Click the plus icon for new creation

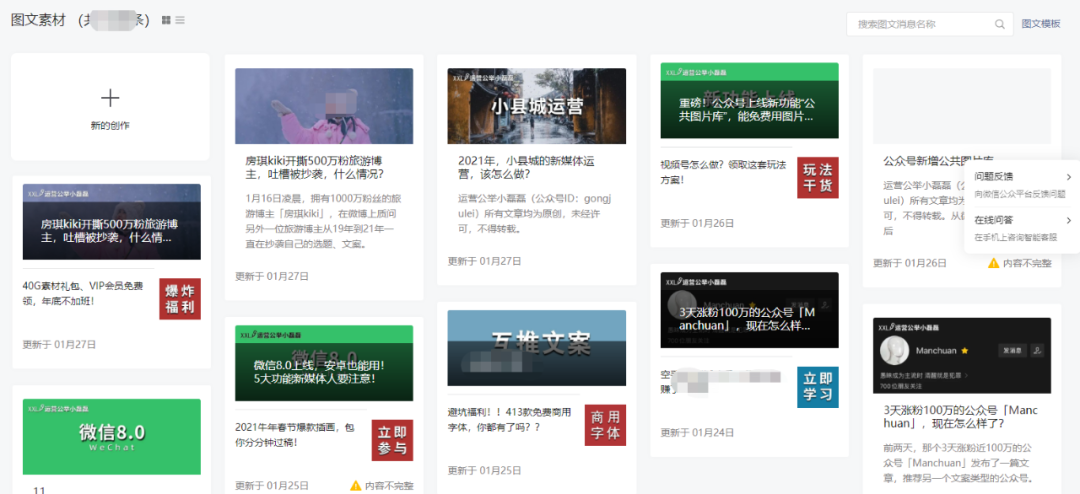point(110,97)
